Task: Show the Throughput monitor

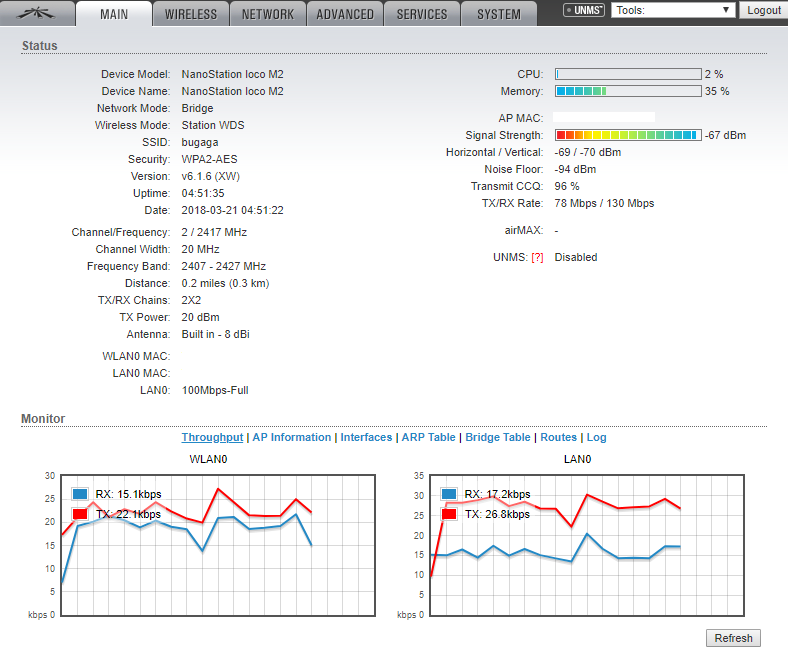Action: coord(212,437)
